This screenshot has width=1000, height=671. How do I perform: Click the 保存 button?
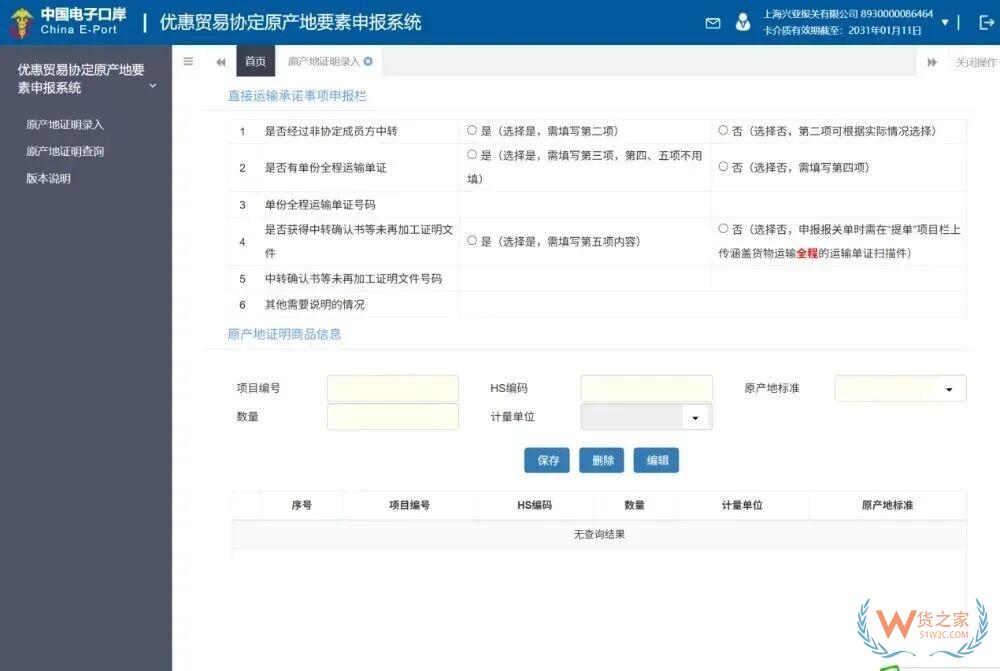tap(546, 460)
